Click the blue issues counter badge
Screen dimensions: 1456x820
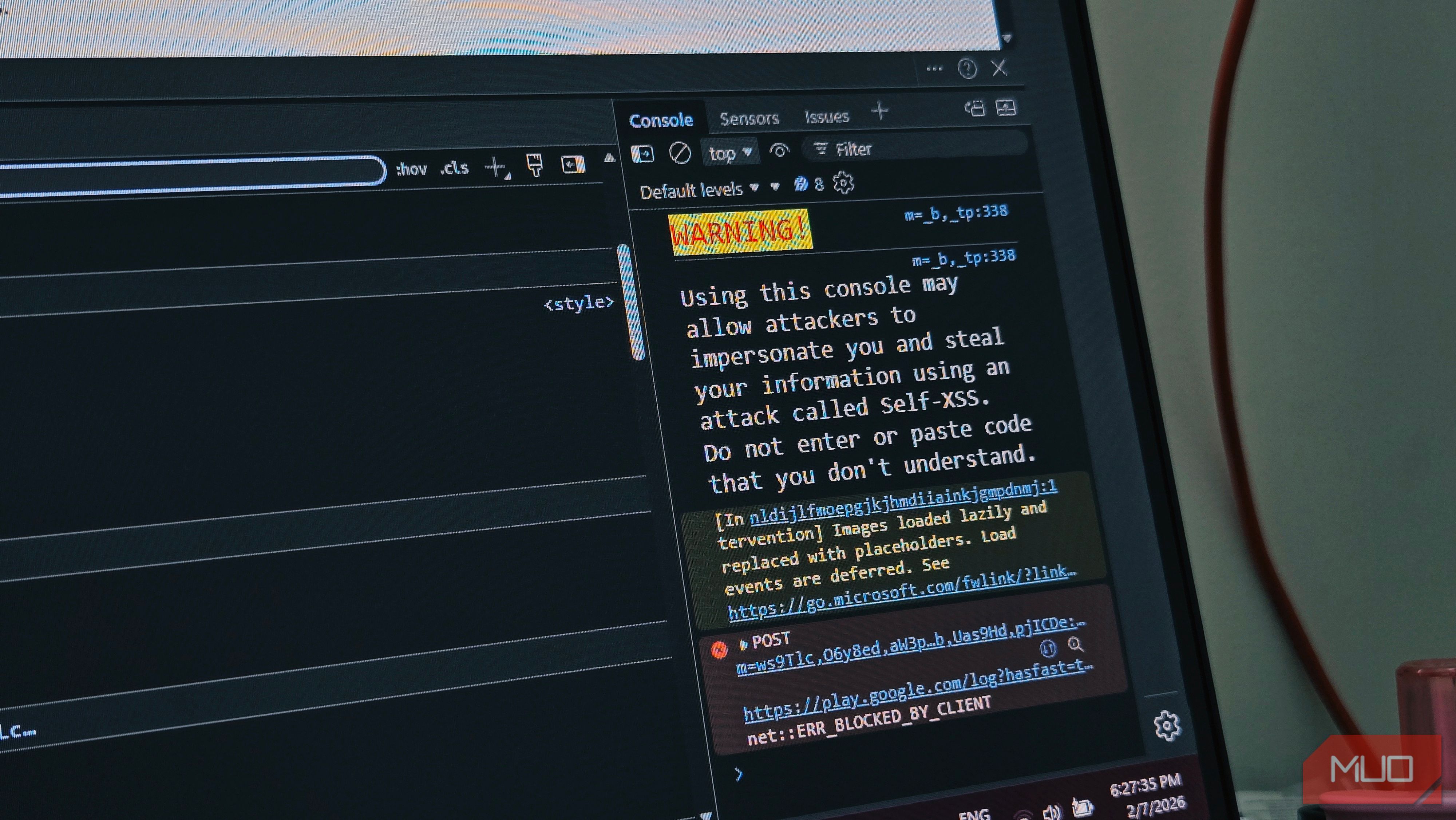tap(808, 184)
